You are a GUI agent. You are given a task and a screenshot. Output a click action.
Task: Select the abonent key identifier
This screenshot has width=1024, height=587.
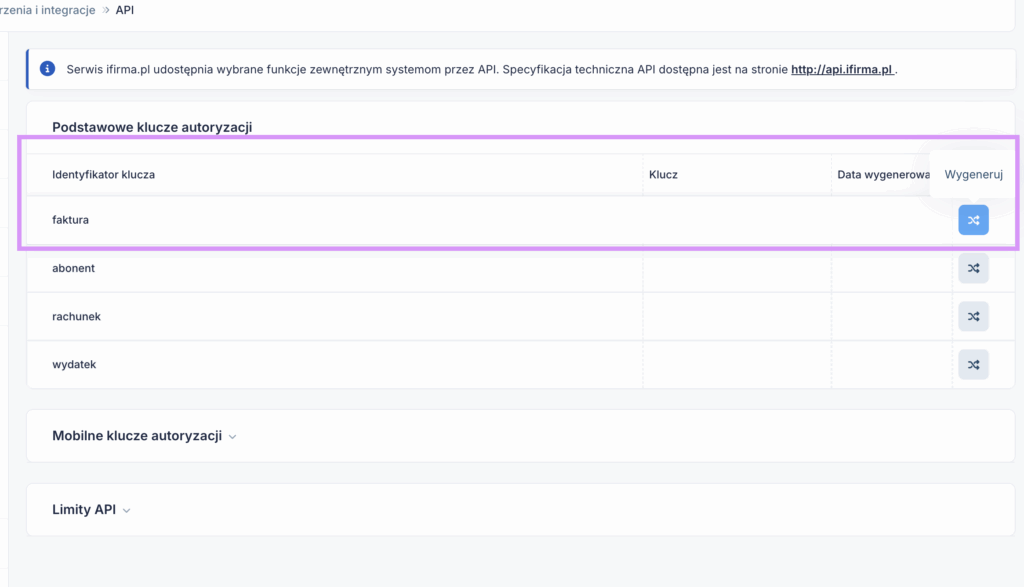pyautogui.click(x=73, y=268)
